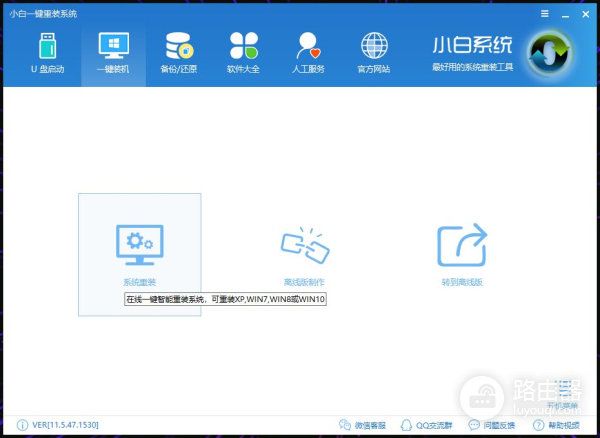The image size is (600, 438).
Task: Open 微信客服 in the footer
Action: coord(362,425)
